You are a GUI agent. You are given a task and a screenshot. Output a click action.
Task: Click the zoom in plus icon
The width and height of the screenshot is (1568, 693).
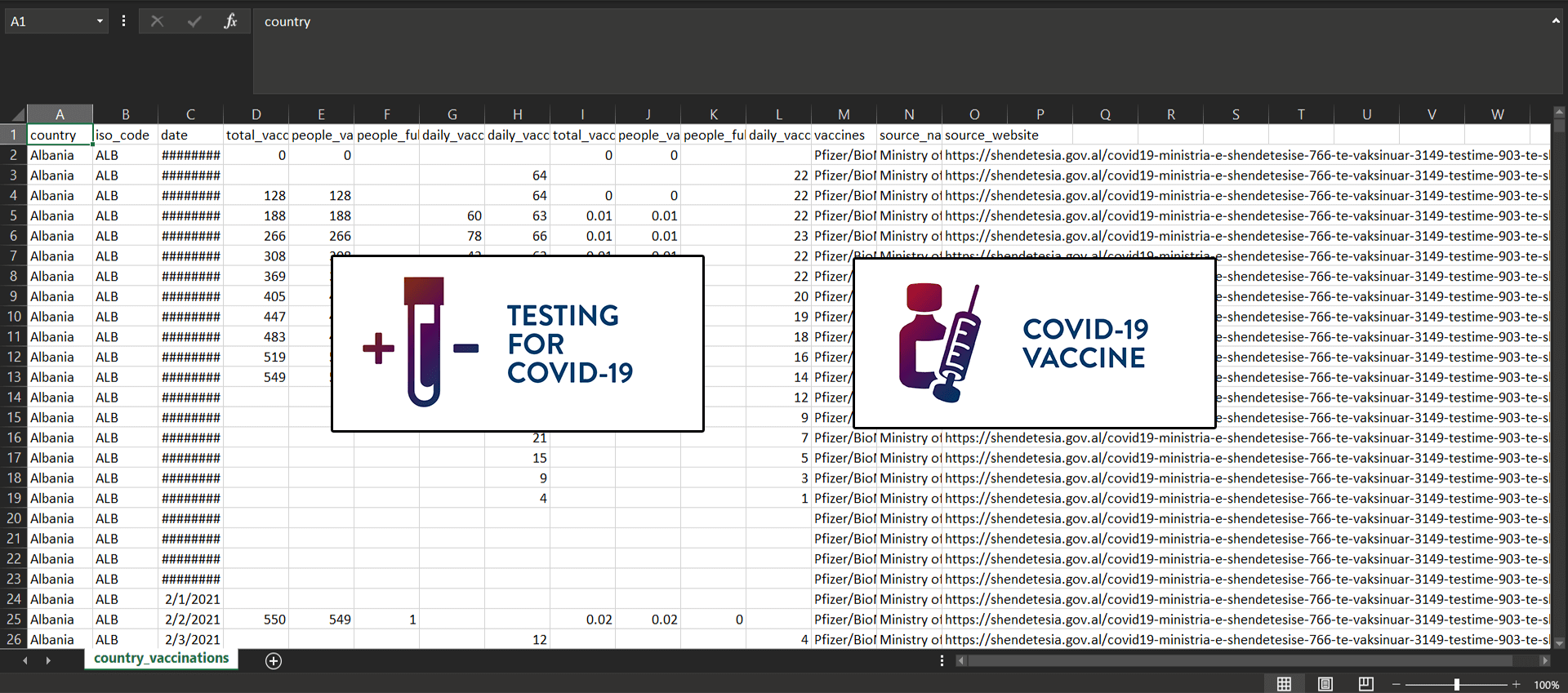click(x=1517, y=684)
